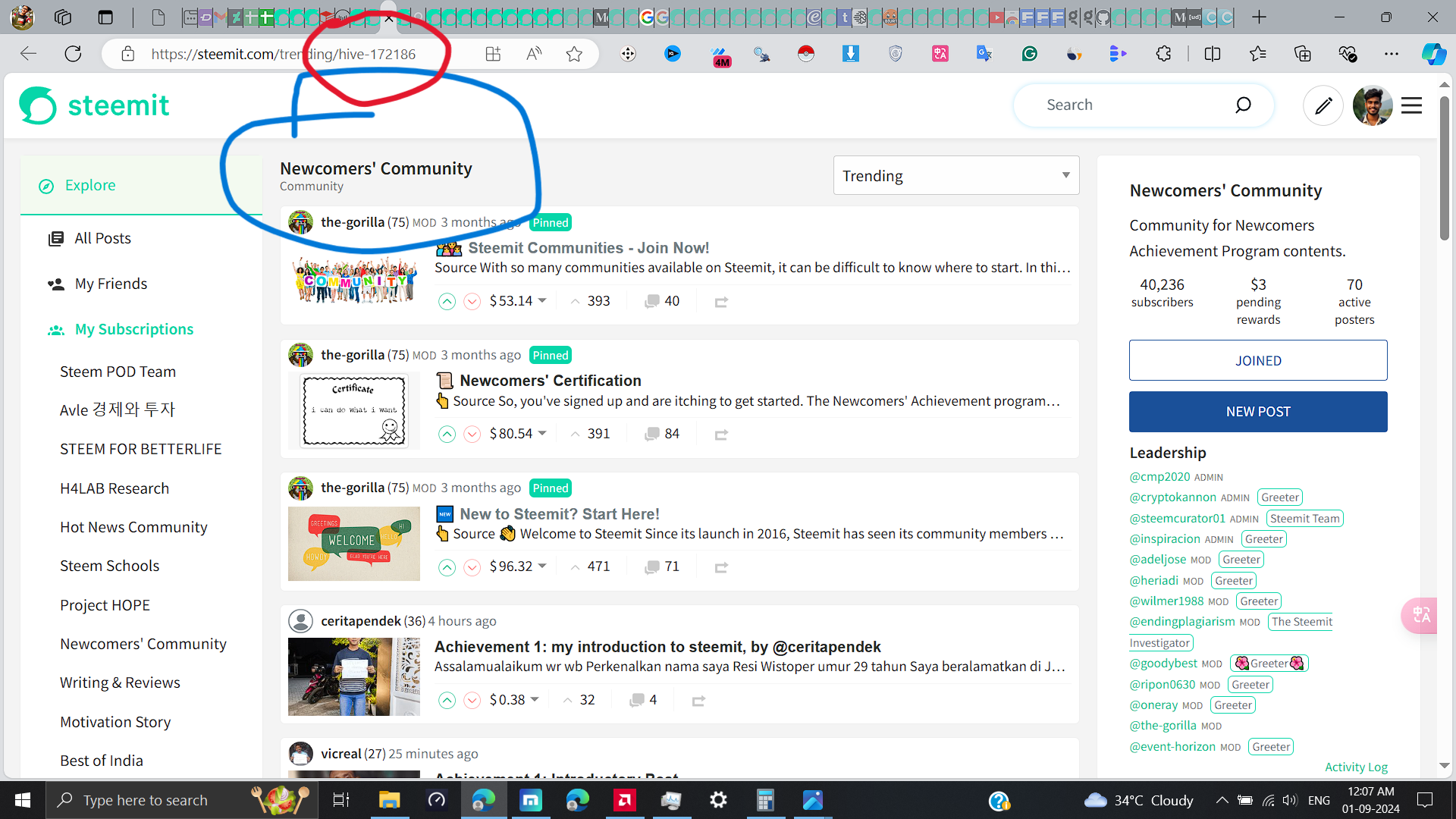Click the page vertical scrollbar
This screenshot has width=1456, height=819.
point(1445,169)
